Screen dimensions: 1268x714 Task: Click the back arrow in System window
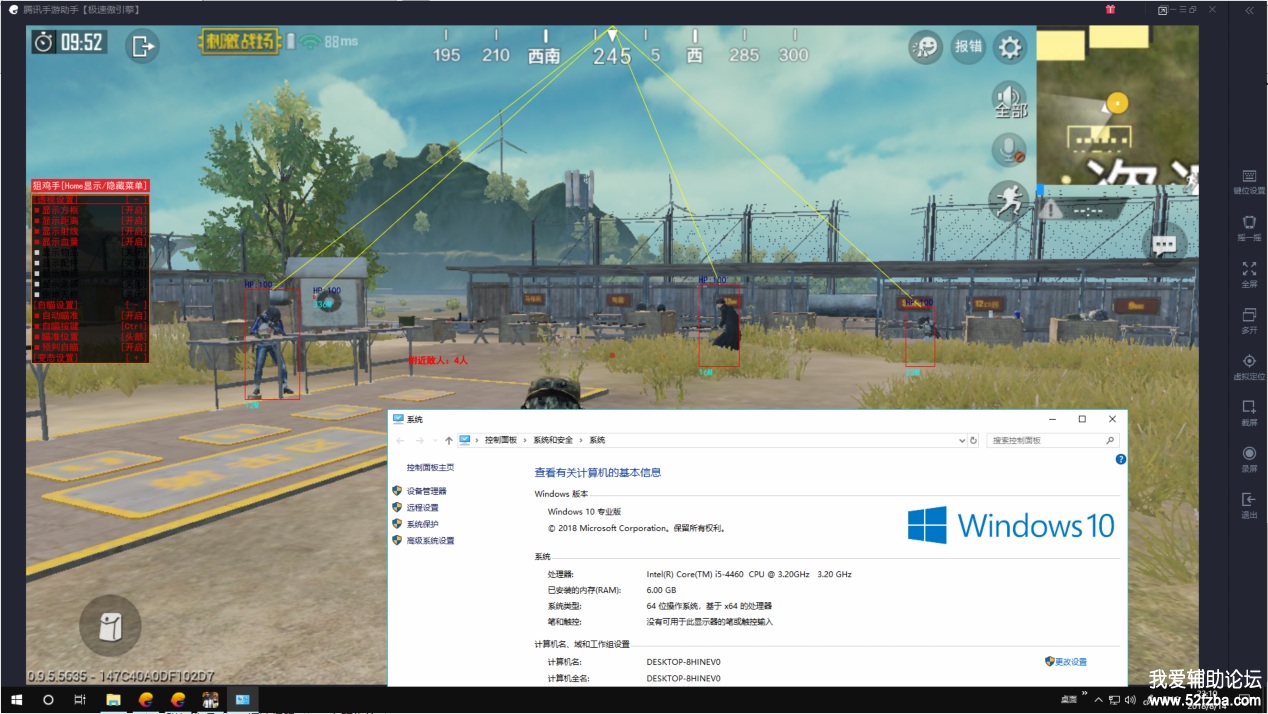pyautogui.click(x=400, y=440)
